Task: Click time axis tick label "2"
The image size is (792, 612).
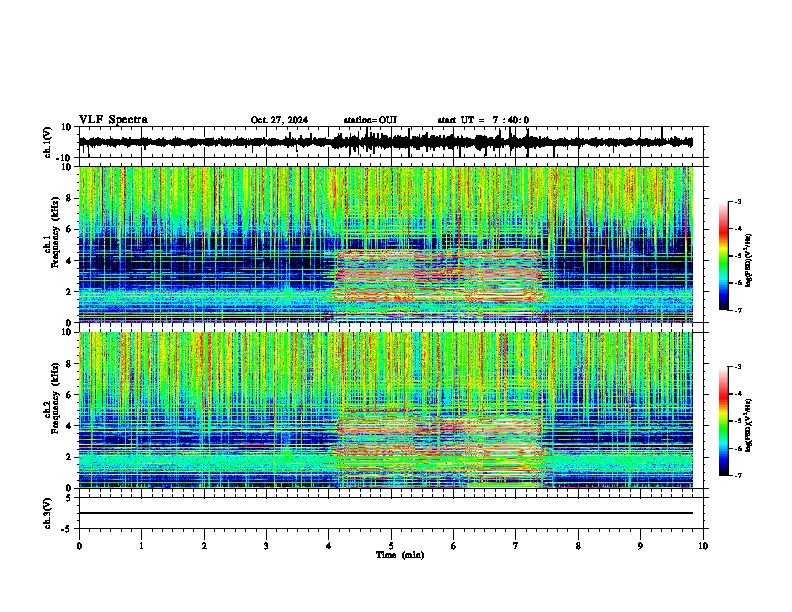Action: 204,546
